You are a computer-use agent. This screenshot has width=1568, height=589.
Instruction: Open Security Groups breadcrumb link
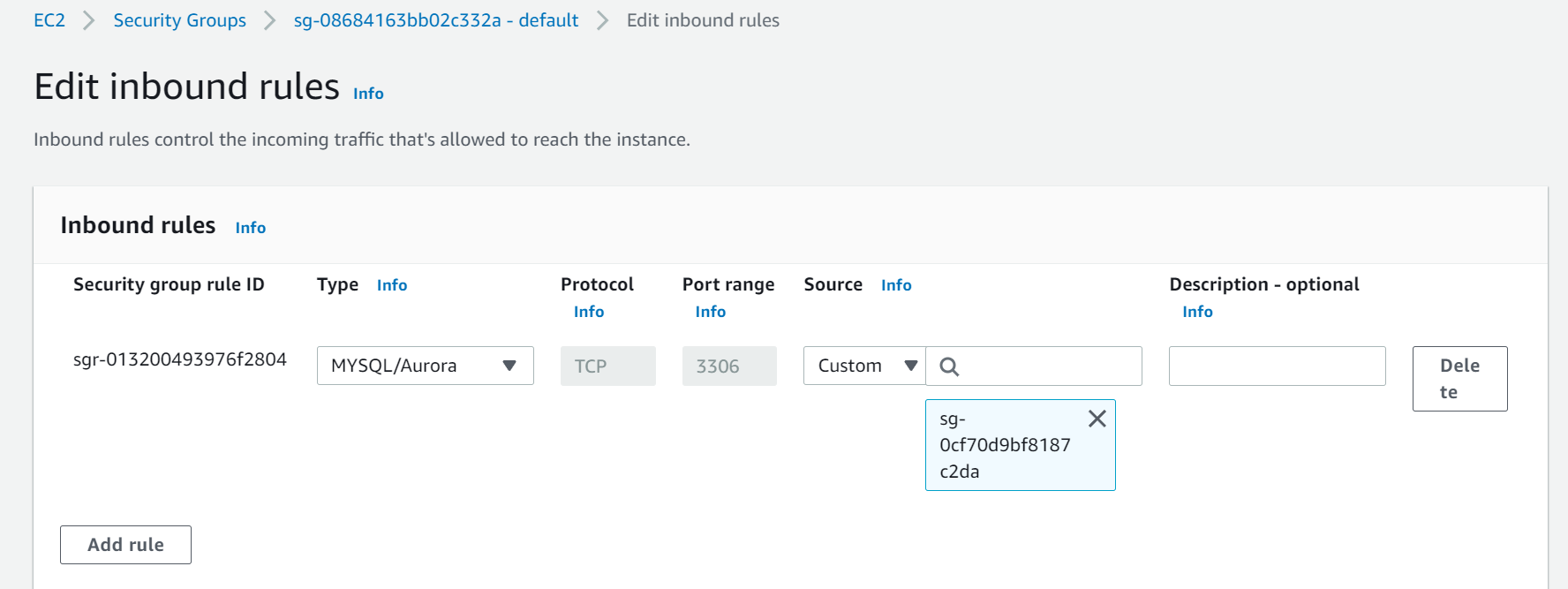click(179, 20)
